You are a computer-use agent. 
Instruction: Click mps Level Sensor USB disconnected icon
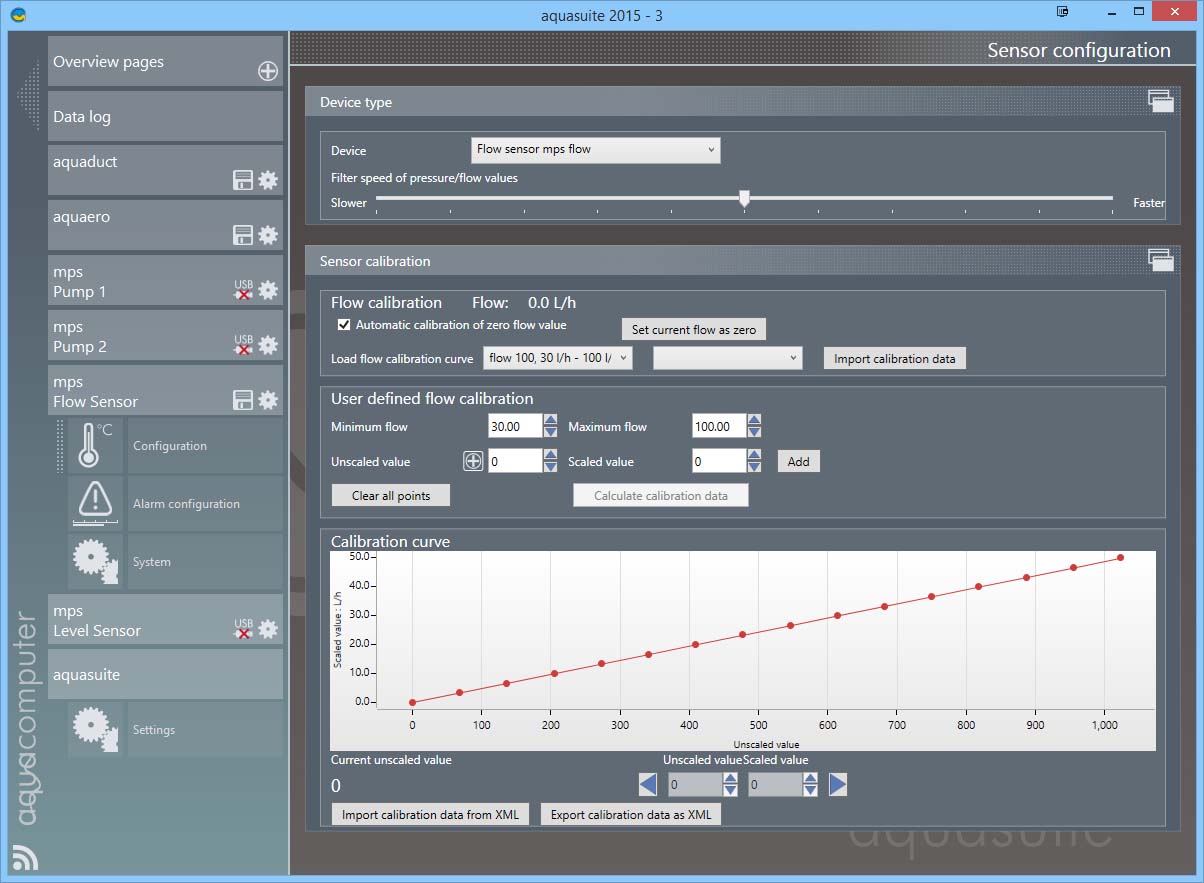pyautogui.click(x=243, y=629)
